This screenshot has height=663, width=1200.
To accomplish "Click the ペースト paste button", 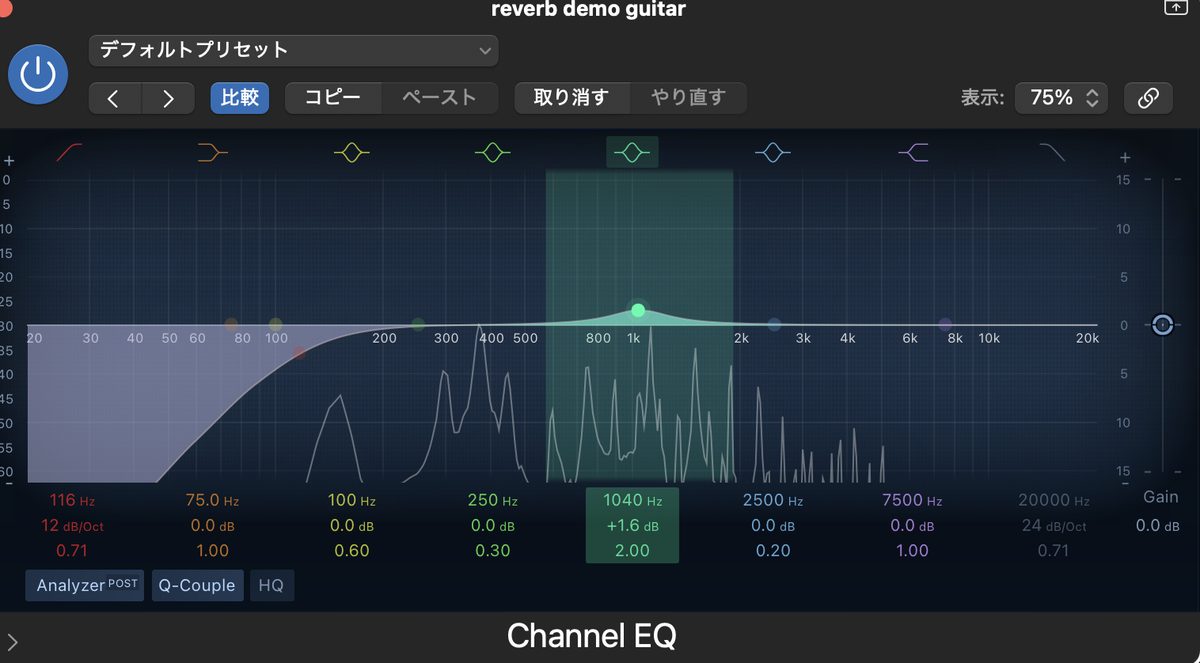I will tap(439, 98).
